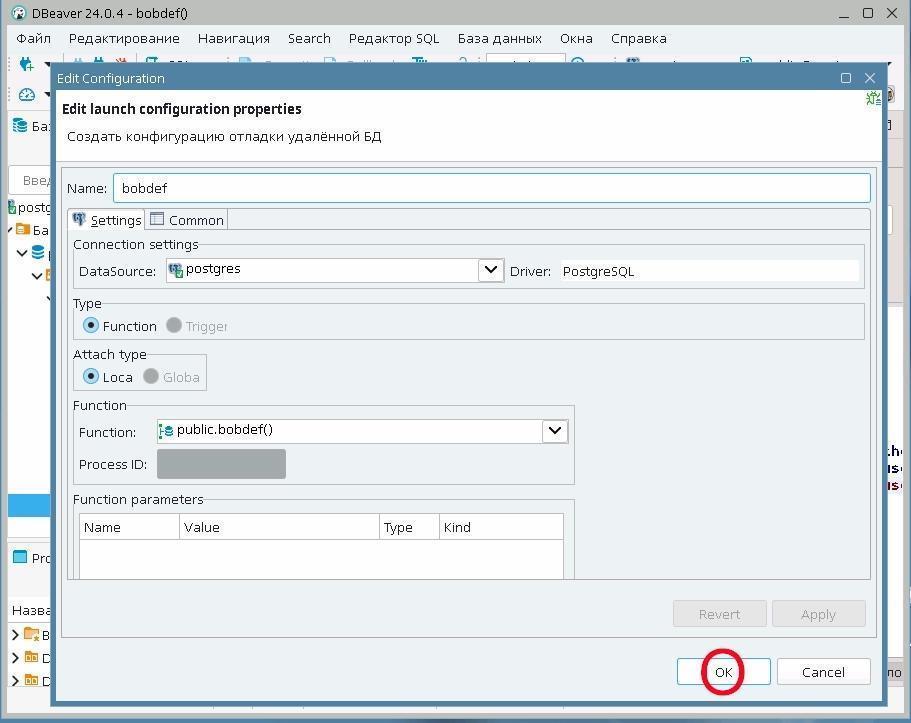Click the debug bug icon in dialog header

pyautogui.click(x=873, y=98)
